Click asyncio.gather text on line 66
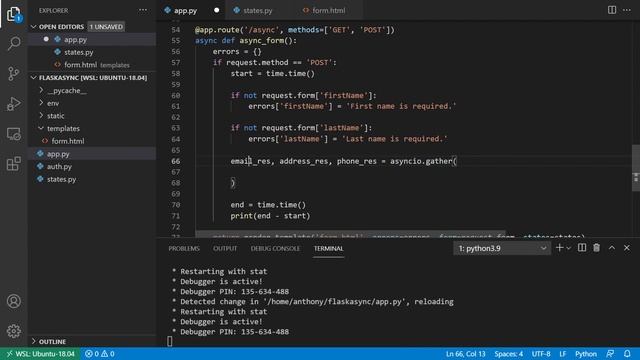 click(421, 161)
